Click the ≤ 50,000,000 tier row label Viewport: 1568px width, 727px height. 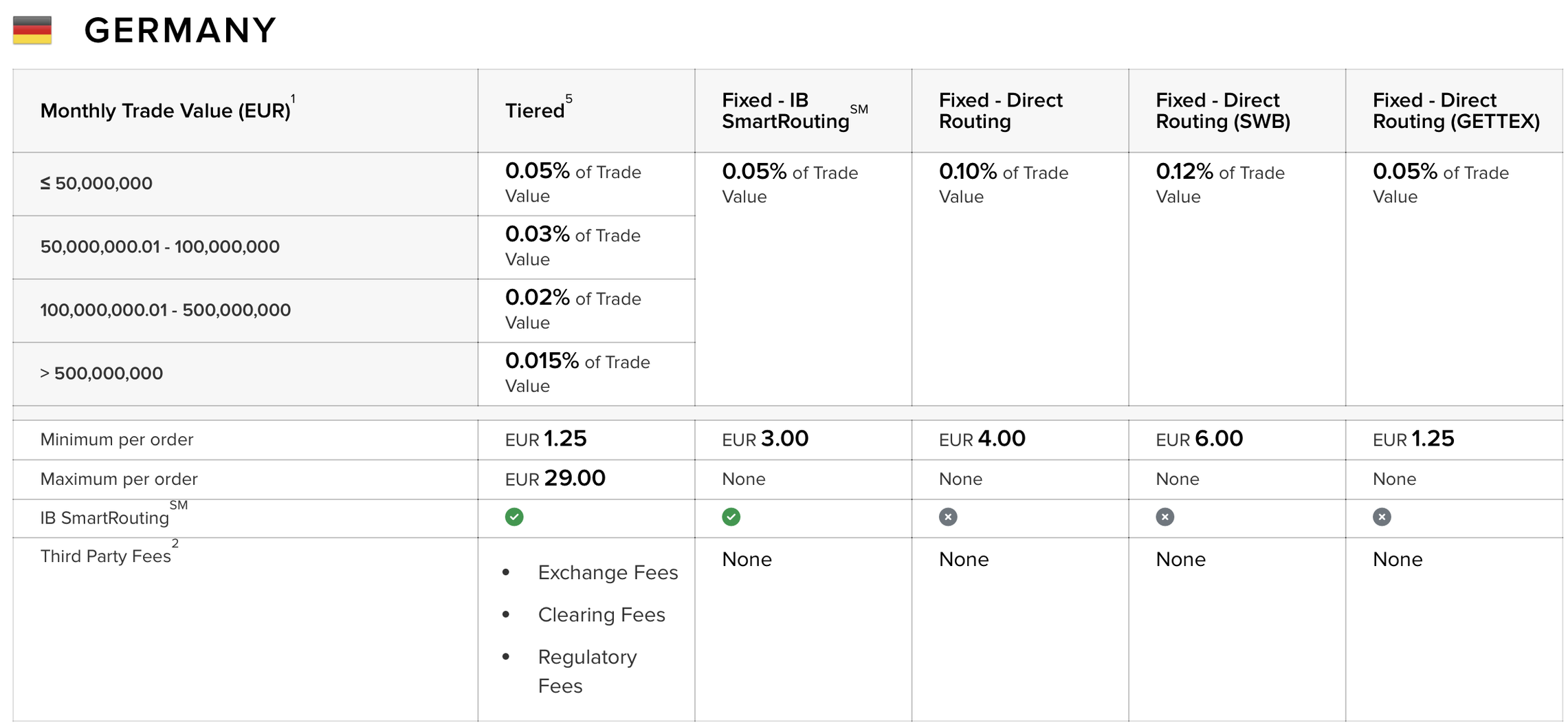[96, 184]
